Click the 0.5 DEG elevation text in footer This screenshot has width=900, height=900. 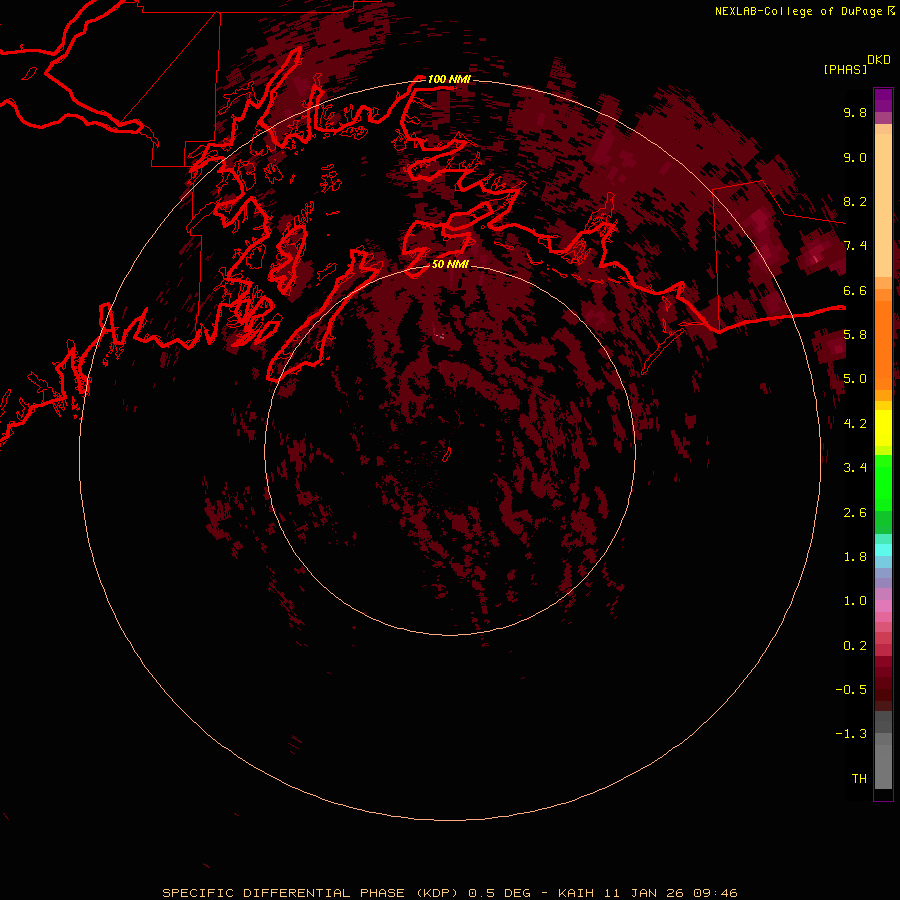point(499,893)
